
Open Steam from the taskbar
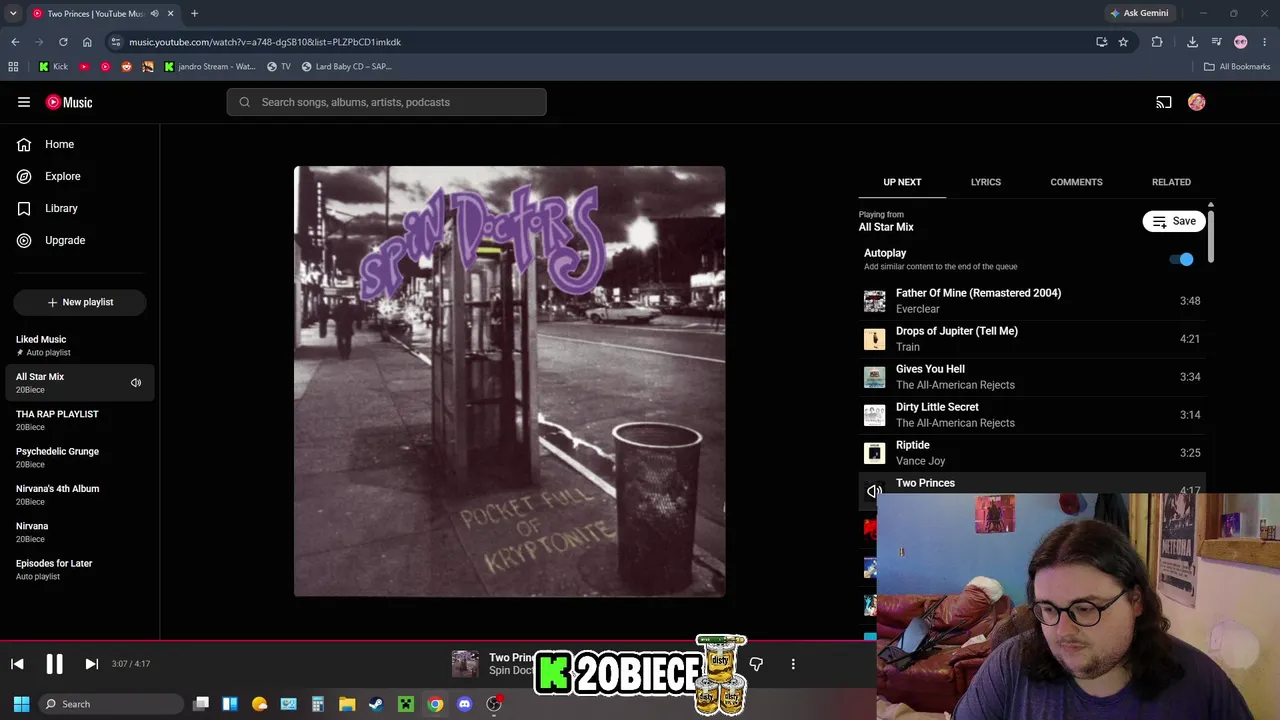coord(376,704)
